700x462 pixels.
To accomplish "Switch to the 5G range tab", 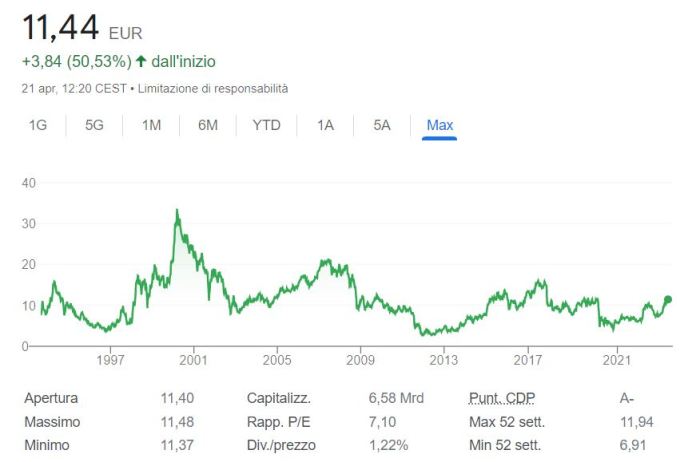I will point(94,125).
